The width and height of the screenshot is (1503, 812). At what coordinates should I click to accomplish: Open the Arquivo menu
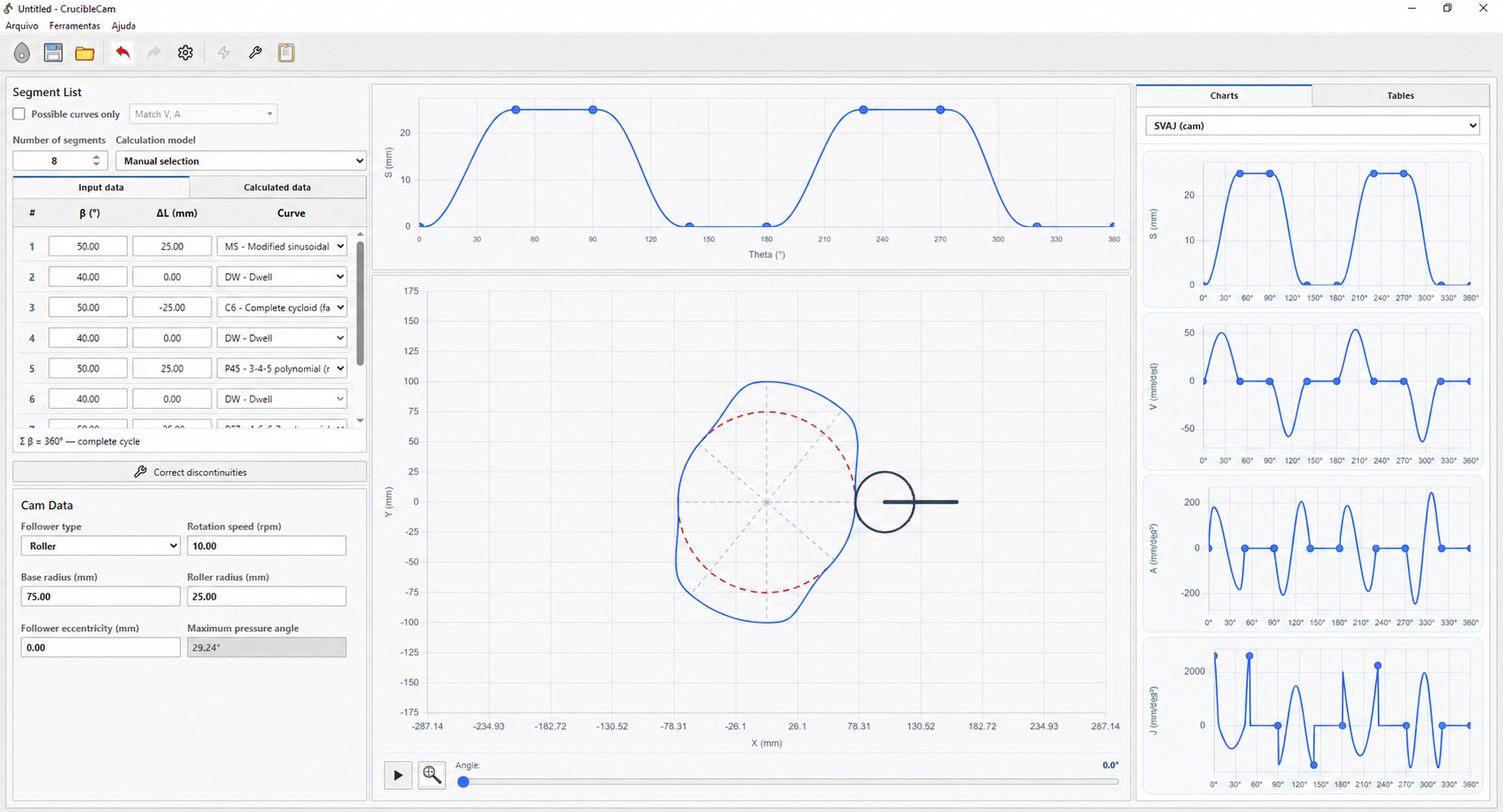pyautogui.click(x=22, y=26)
